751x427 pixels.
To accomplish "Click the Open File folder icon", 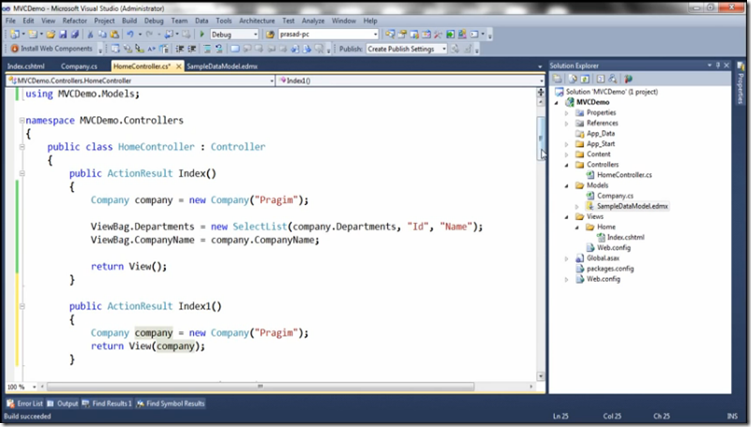I will click(50, 34).
